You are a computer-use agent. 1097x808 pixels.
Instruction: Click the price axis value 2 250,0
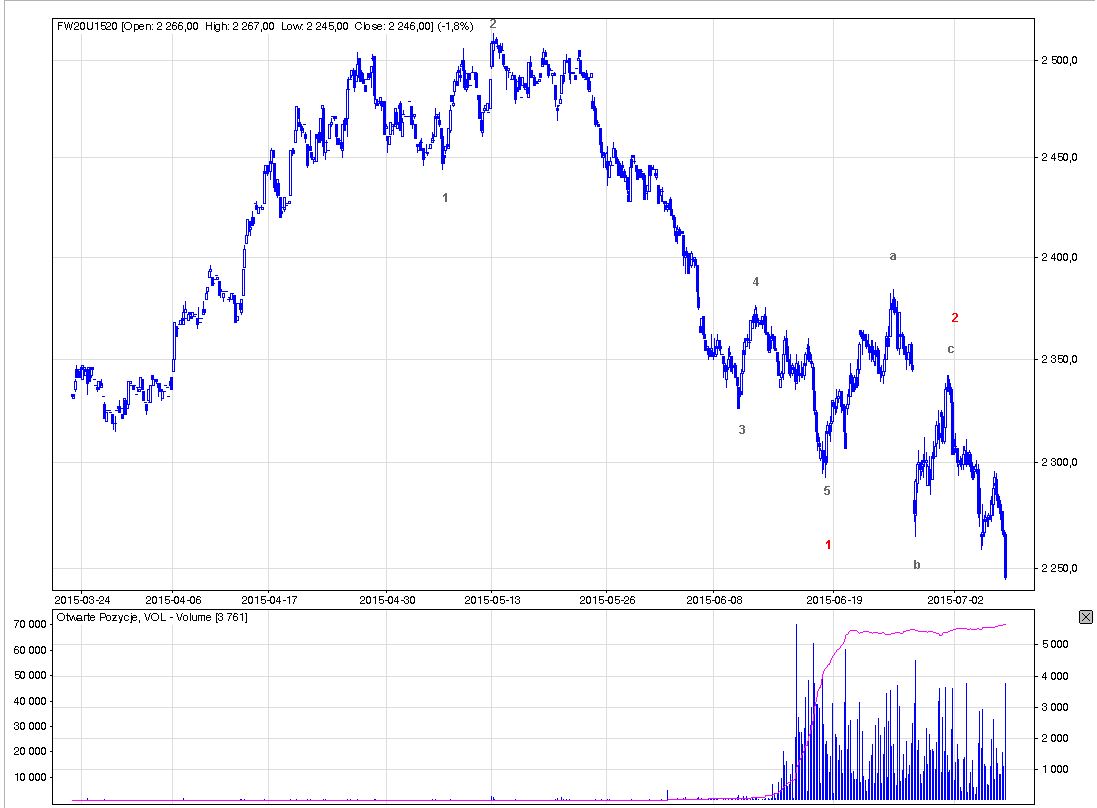[1059, 568]
